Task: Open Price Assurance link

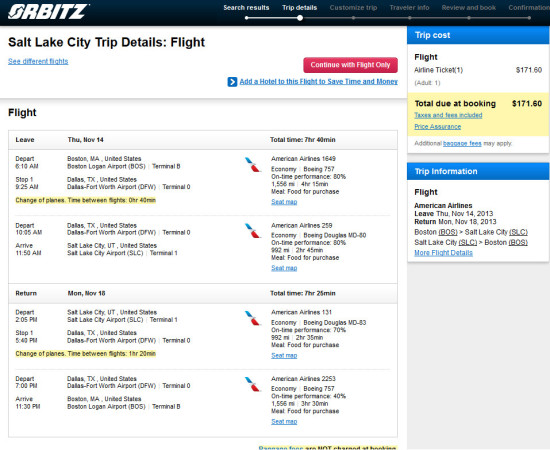Action: coord(438,127)
